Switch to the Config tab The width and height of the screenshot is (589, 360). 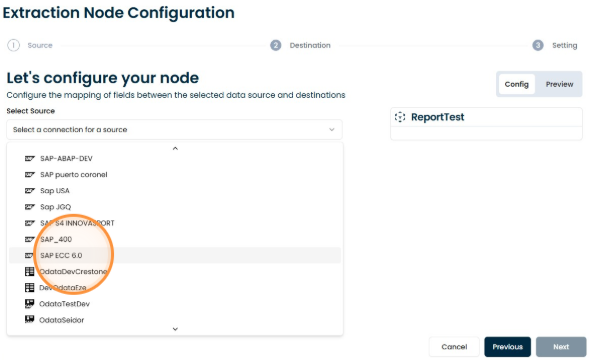517,84
